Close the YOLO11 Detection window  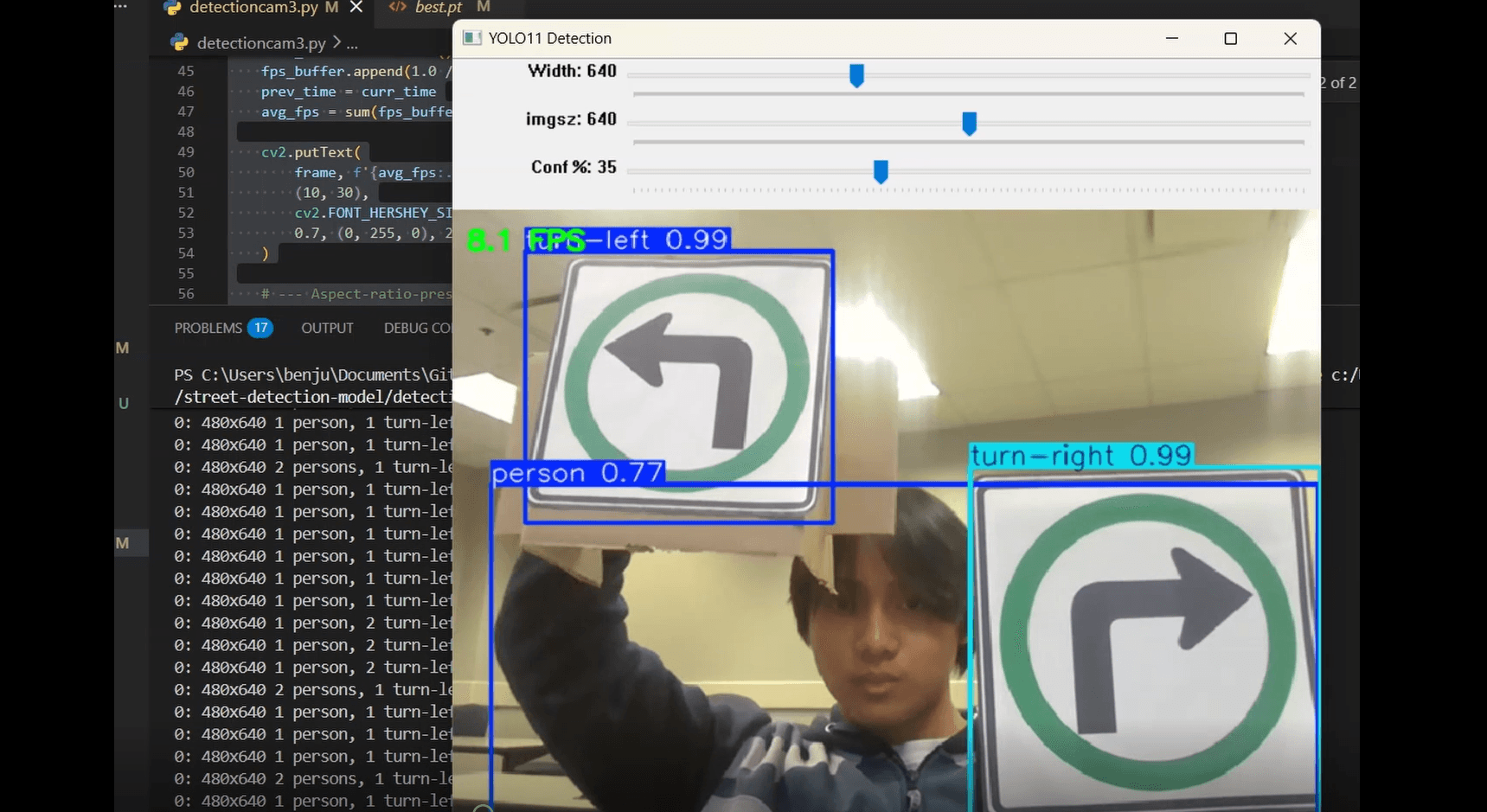pos(1290,38)
